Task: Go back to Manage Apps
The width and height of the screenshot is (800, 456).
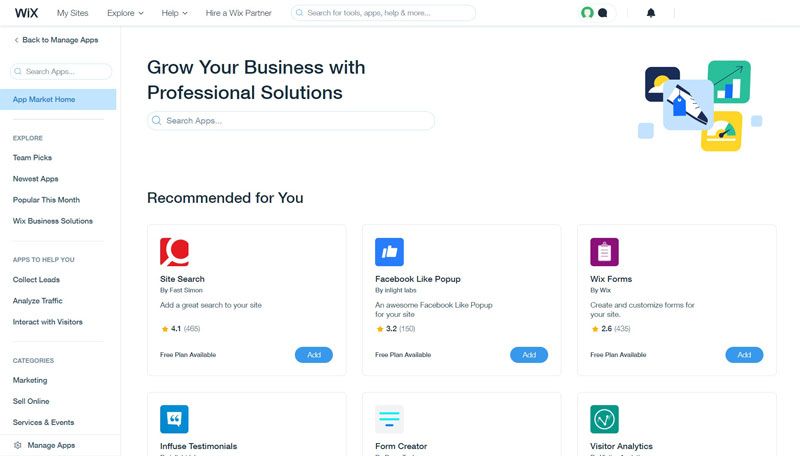Action: point(56,40)
